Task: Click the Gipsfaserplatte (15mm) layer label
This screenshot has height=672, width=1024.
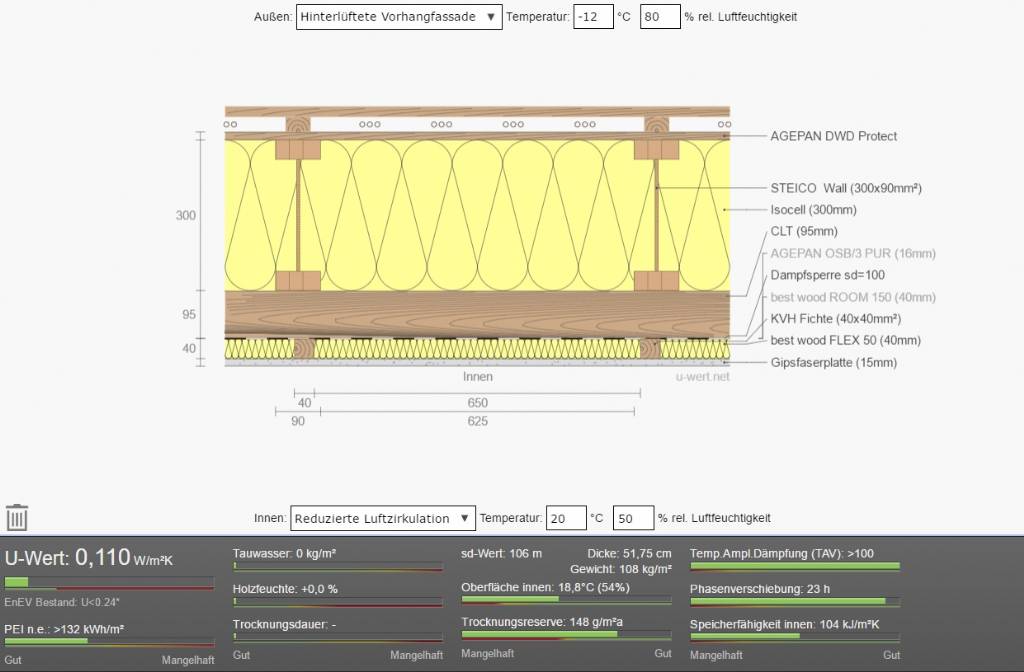Action: (x=833, y=362)
